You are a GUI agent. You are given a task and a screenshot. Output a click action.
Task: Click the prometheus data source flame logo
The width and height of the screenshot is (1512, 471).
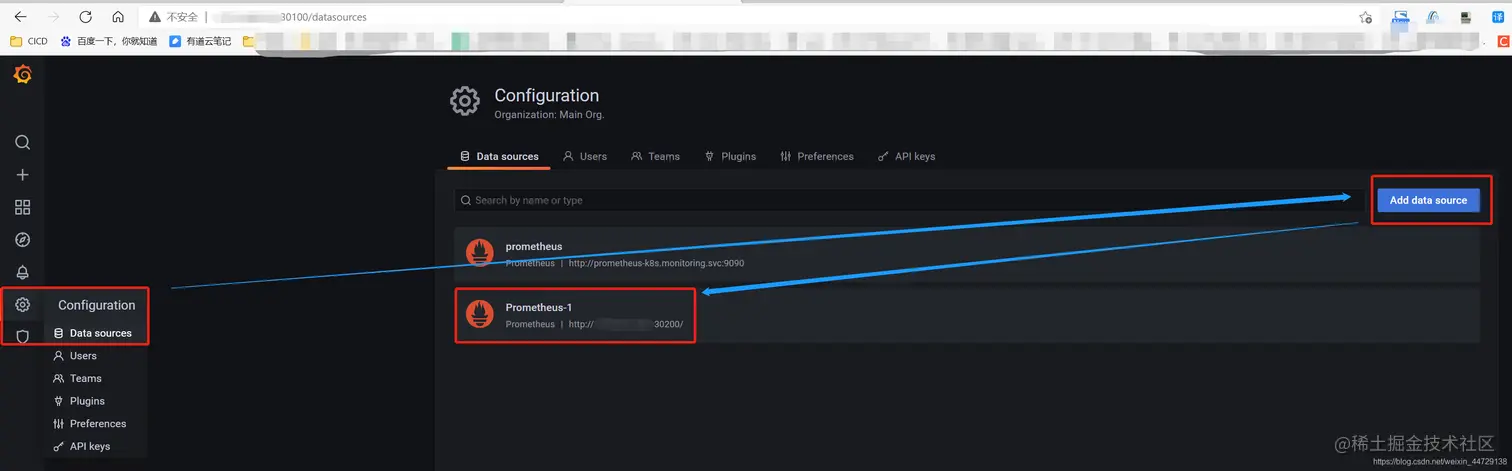pos(480,255)
